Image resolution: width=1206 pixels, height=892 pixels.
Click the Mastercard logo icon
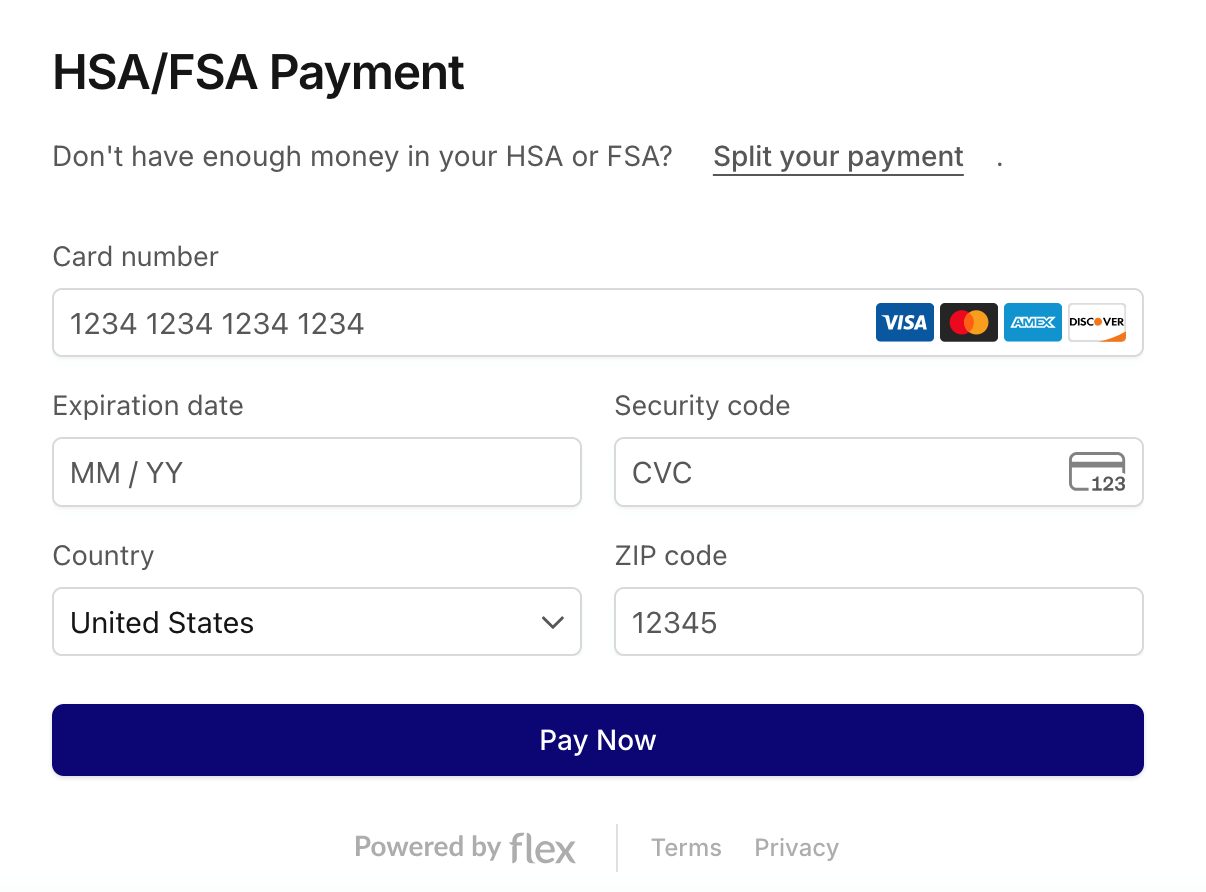point(968,322)
